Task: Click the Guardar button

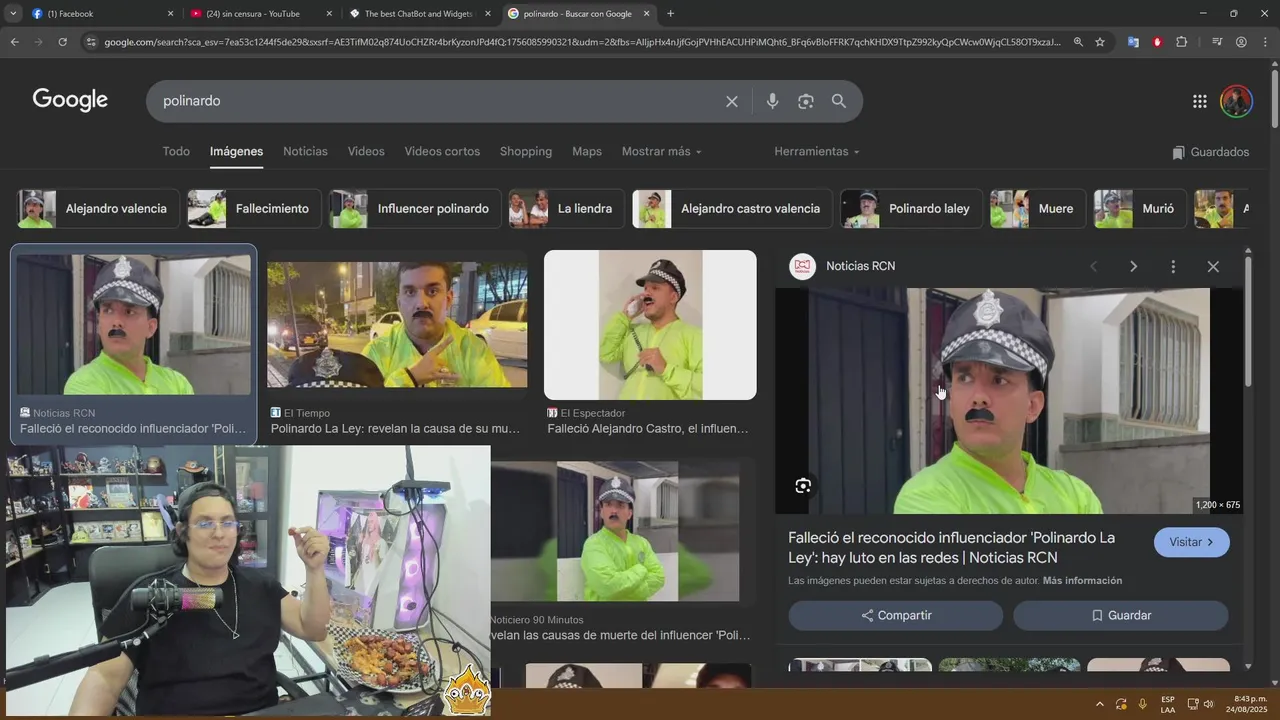Action: [x=1121, y=615]
